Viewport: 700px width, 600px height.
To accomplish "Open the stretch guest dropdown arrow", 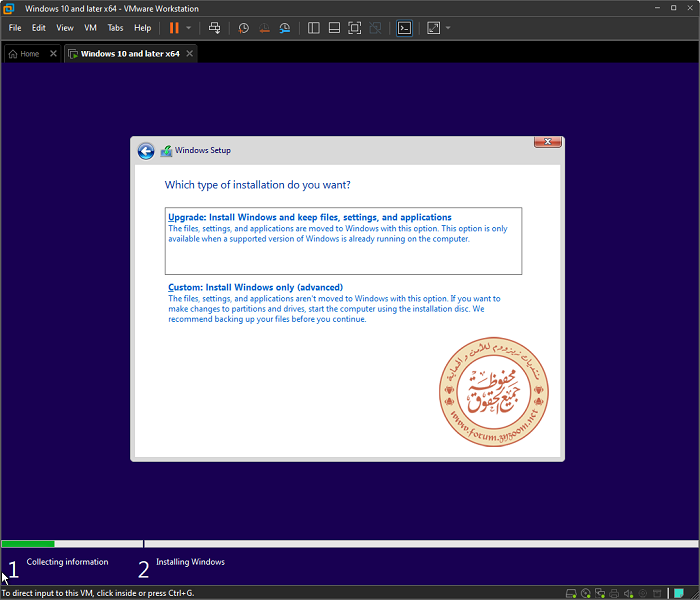I will point(448,28).
